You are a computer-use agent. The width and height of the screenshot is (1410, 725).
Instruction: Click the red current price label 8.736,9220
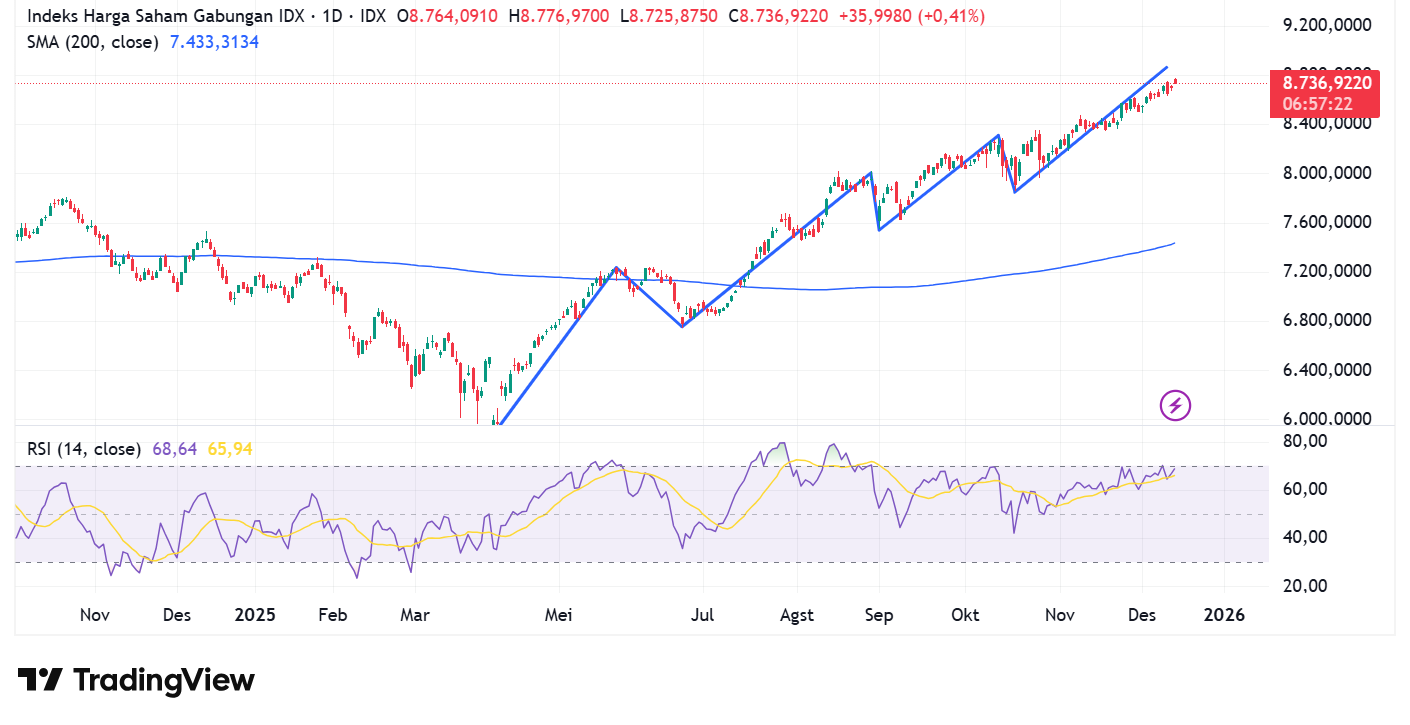[1326, 83]
